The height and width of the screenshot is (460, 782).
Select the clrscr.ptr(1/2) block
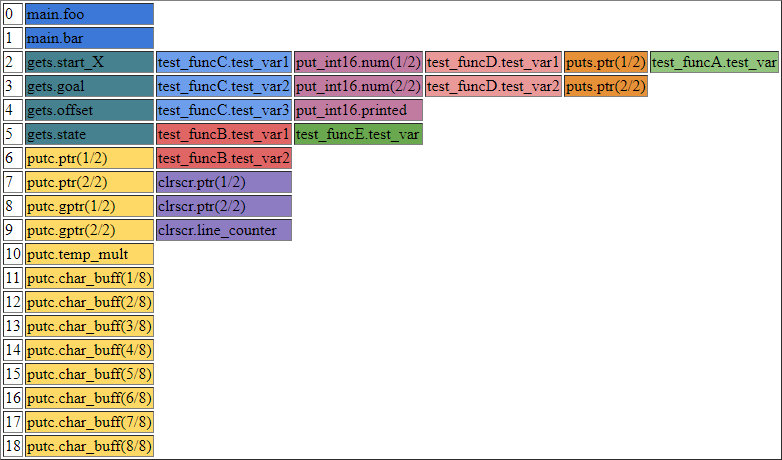[x=224, y=182]
